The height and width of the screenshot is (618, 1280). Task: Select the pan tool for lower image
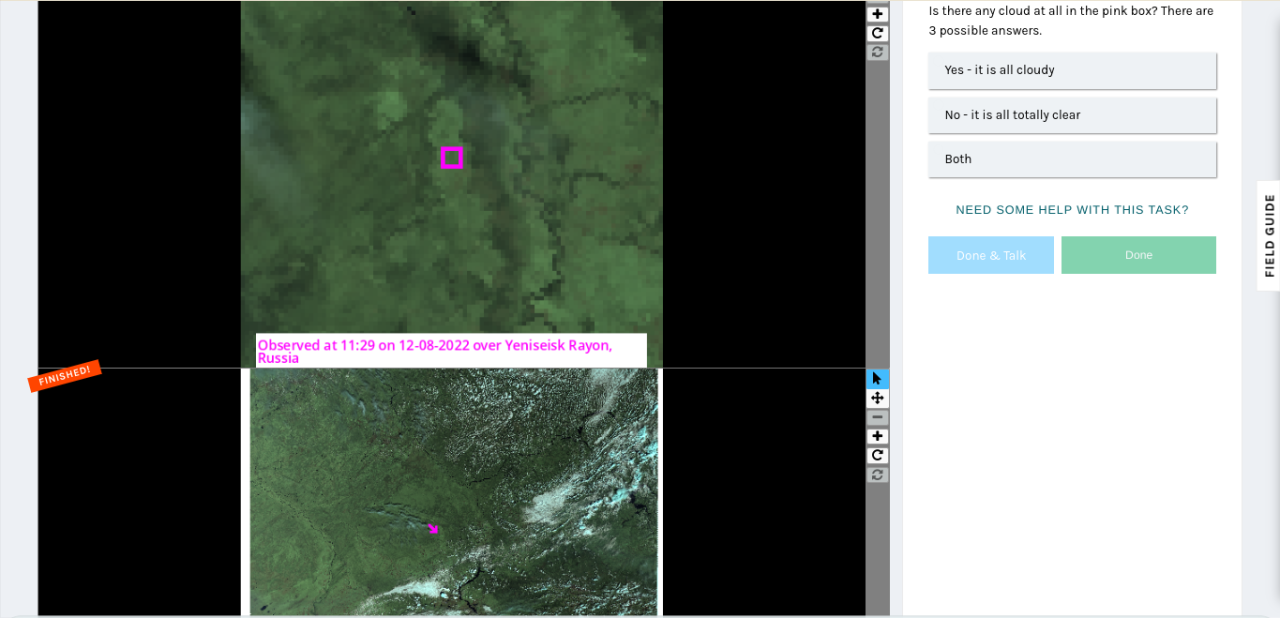click(877, 398)
